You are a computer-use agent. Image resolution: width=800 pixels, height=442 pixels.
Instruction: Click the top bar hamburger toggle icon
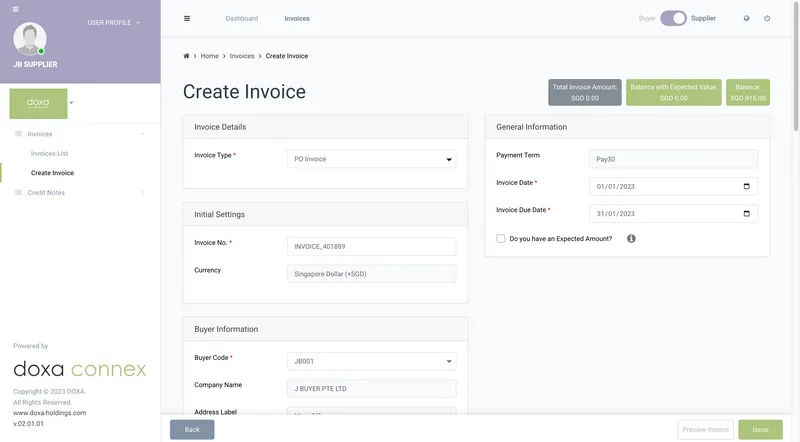pos(187,18)
